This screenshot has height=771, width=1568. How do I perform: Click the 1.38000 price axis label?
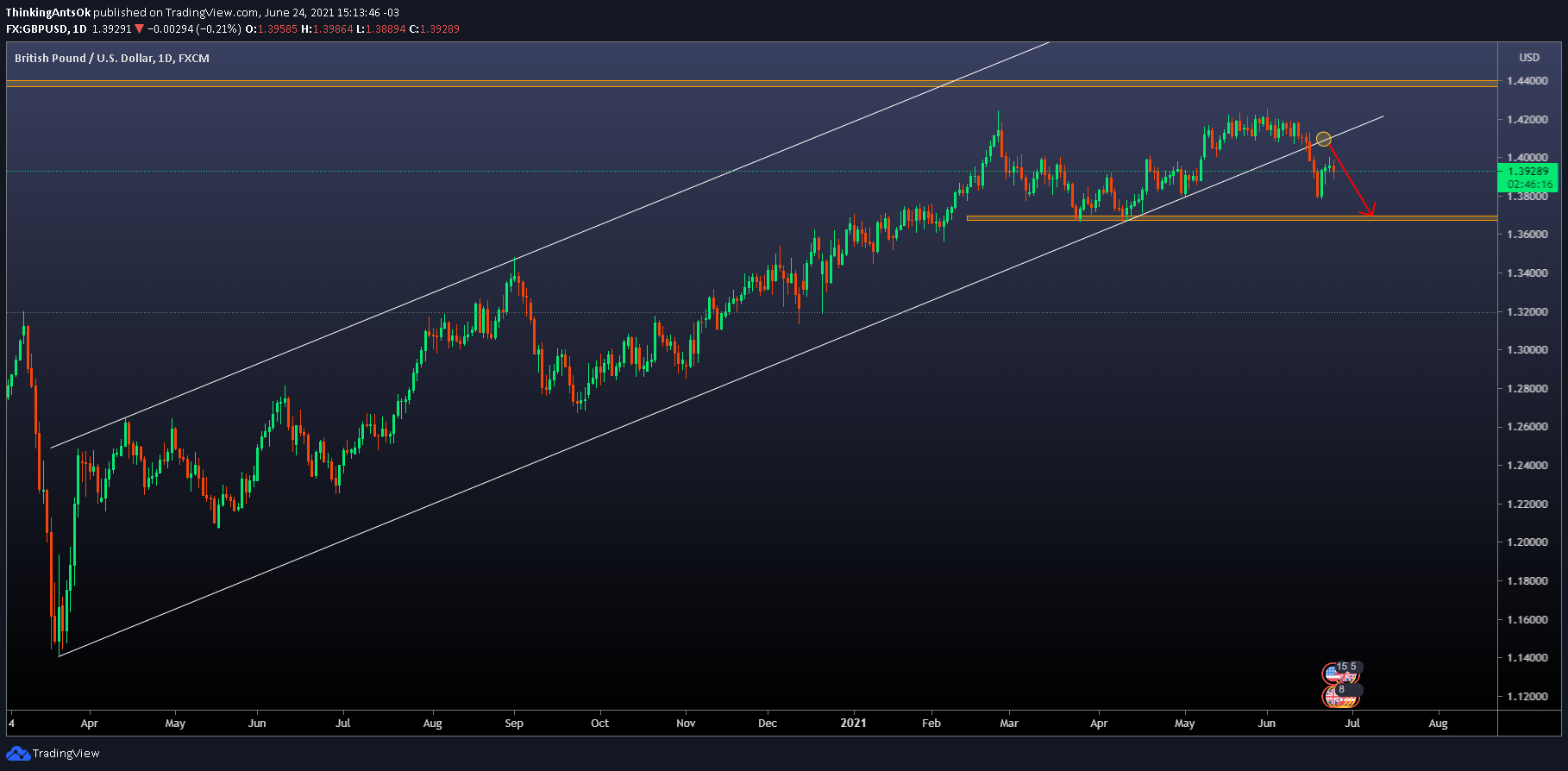tap(1527, 197)
